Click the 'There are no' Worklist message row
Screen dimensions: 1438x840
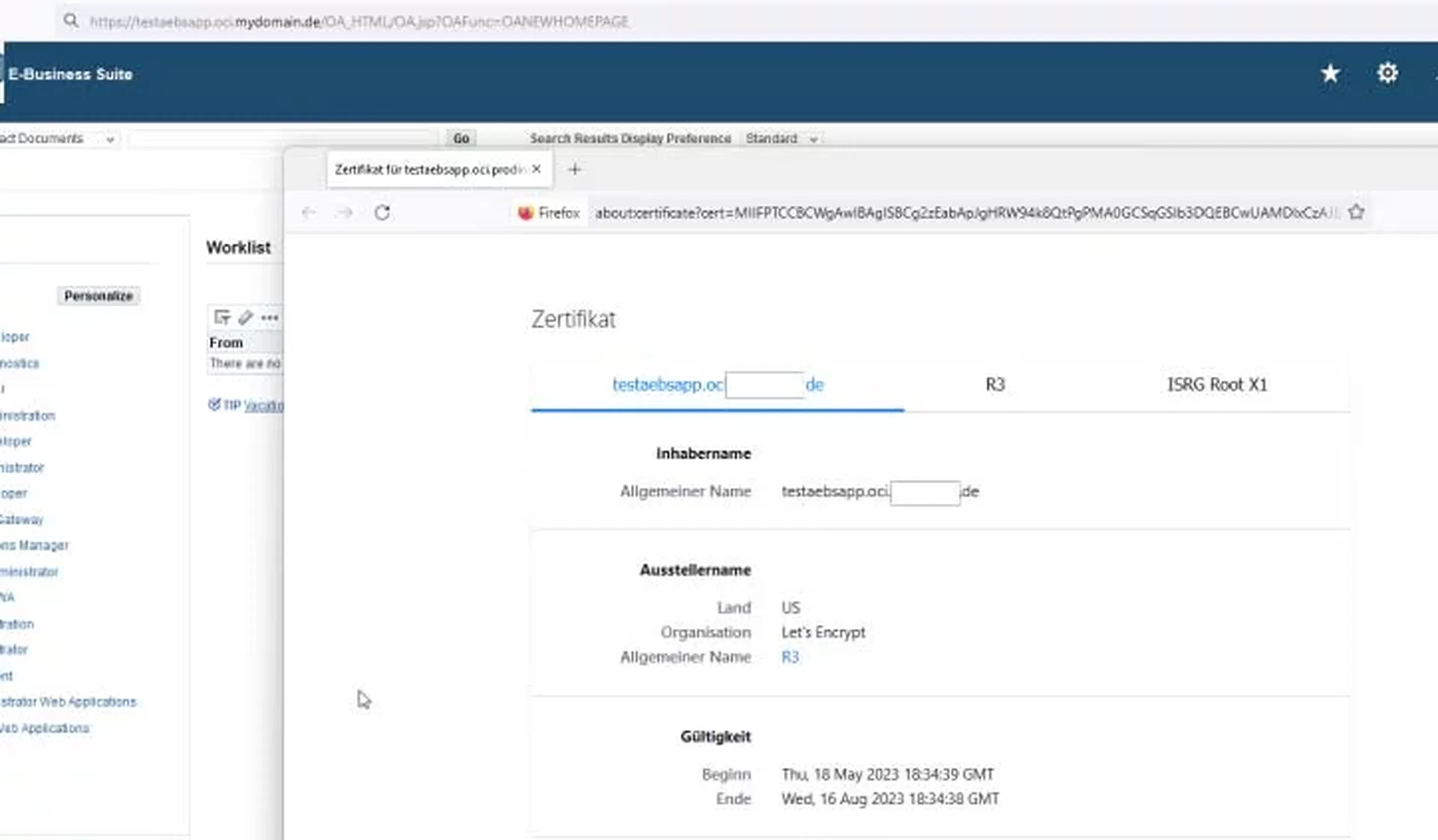tap(245, 364)
